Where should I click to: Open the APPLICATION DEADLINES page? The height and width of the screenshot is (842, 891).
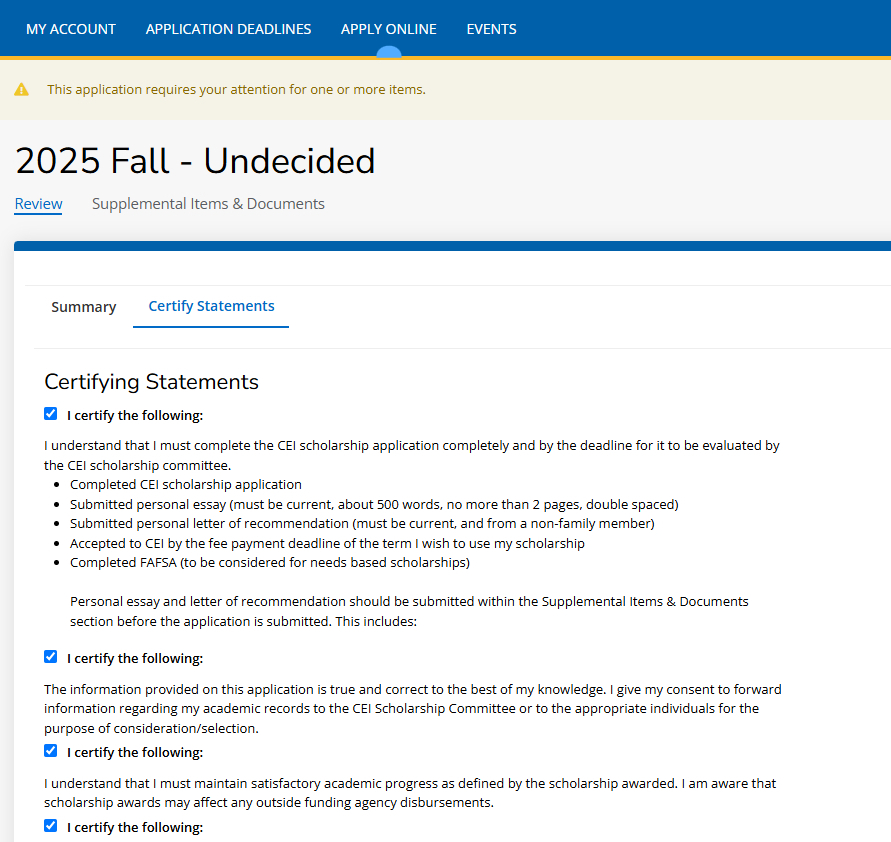(228, 28)
